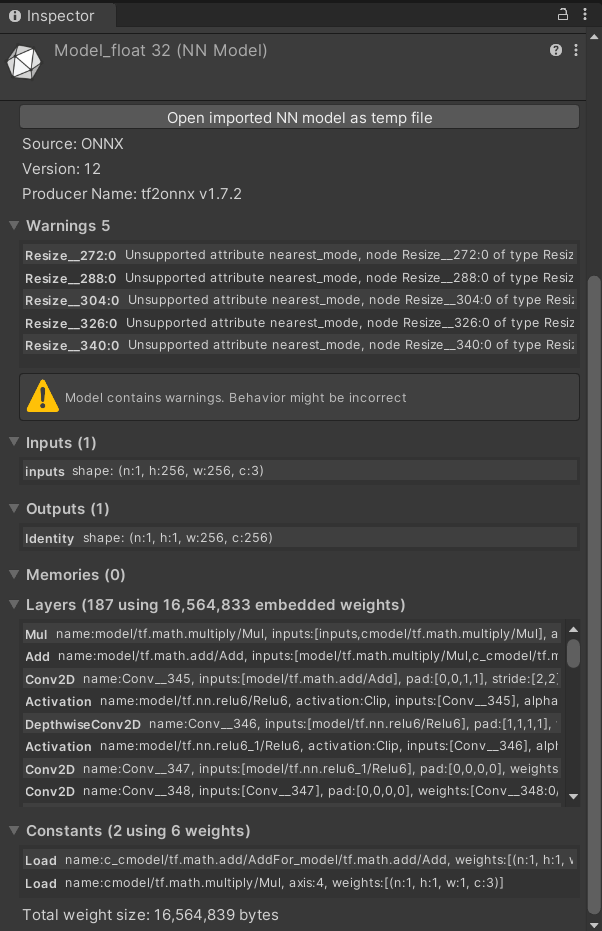Open the Inspector tab options menu
The width and height of the screenshot is (602, 931).
coord(585,14)
